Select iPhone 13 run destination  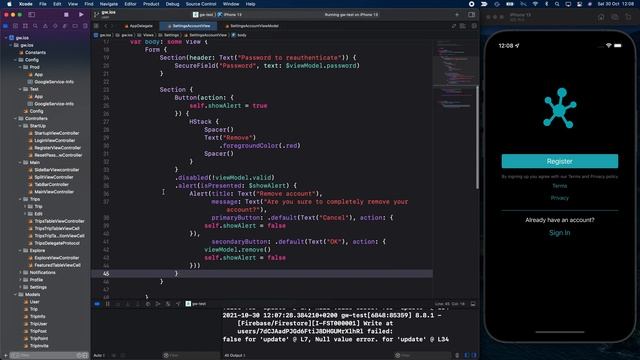click(x=230, y=15)
